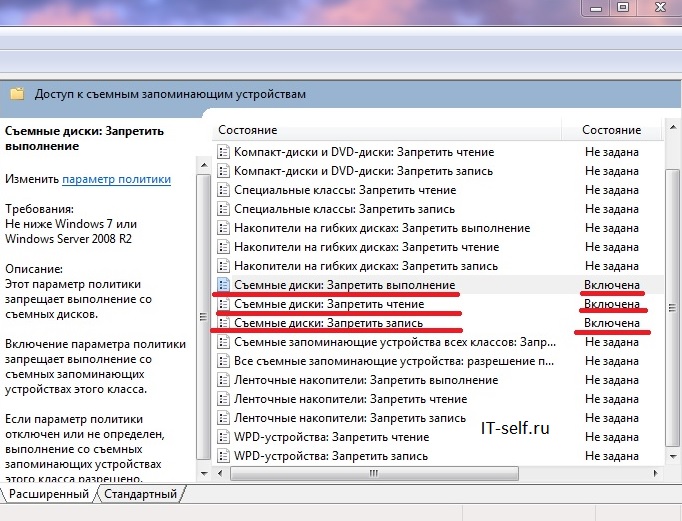Select Съемные диски: Запретить выполнение policy
The image size is (682, 521).
pos(344,285)
